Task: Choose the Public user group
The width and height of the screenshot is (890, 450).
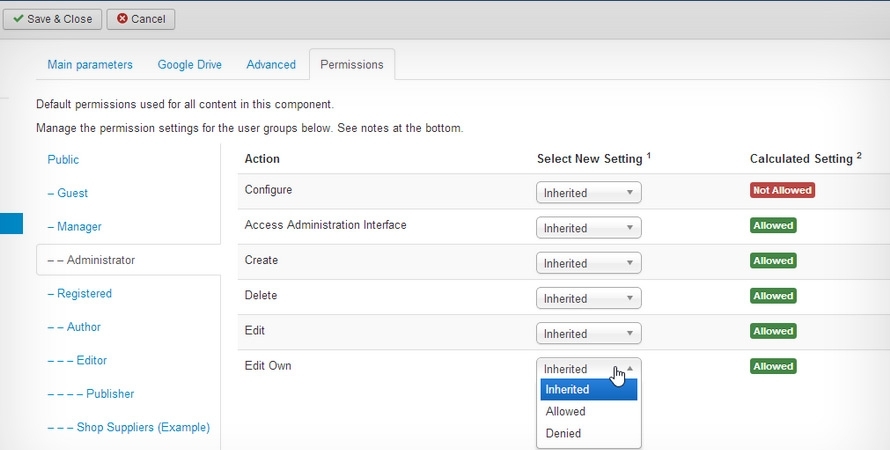Action: (63, 159)
